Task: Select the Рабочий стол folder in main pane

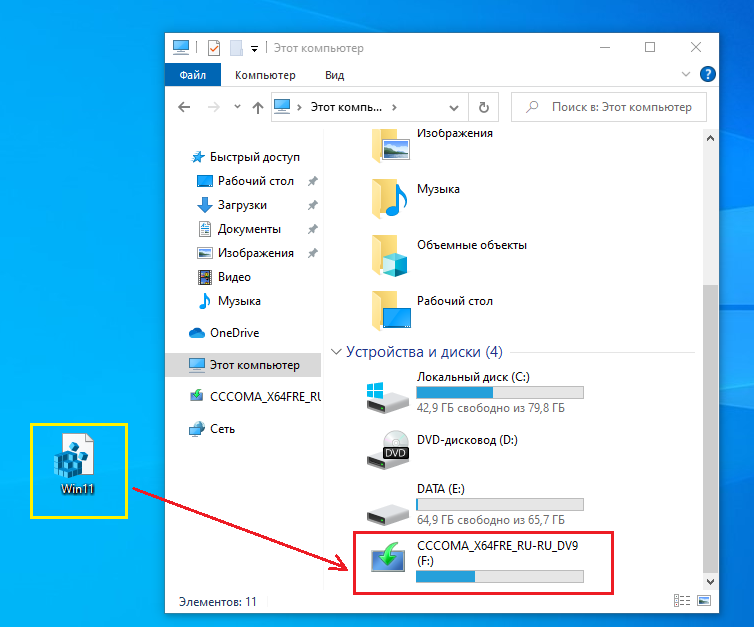Action: 432,311
